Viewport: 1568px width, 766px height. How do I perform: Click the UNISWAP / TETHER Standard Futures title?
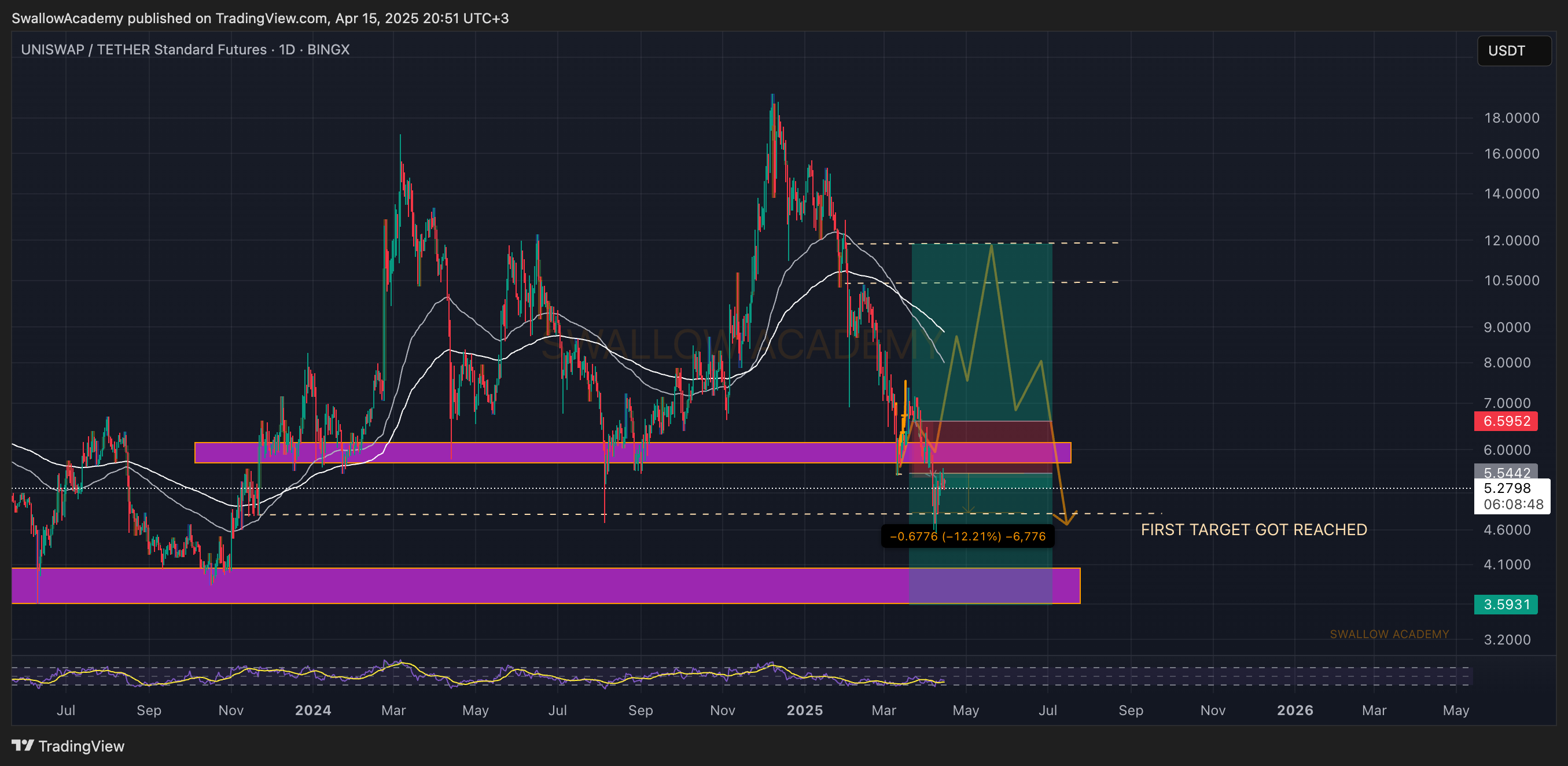(185, 49)
